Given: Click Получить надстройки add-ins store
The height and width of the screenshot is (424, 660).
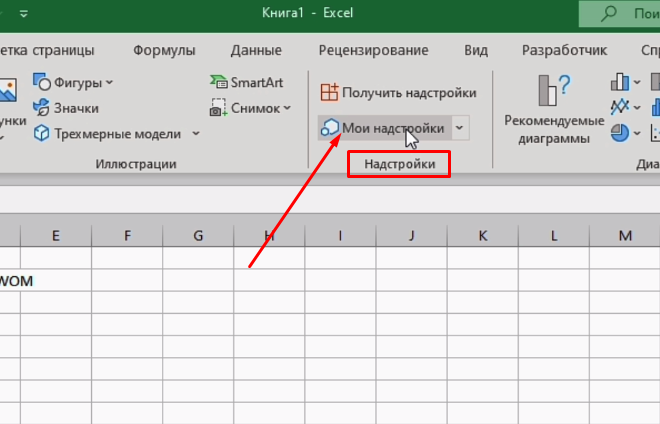Looking at the screenshot, I should [x=398, y=93].
